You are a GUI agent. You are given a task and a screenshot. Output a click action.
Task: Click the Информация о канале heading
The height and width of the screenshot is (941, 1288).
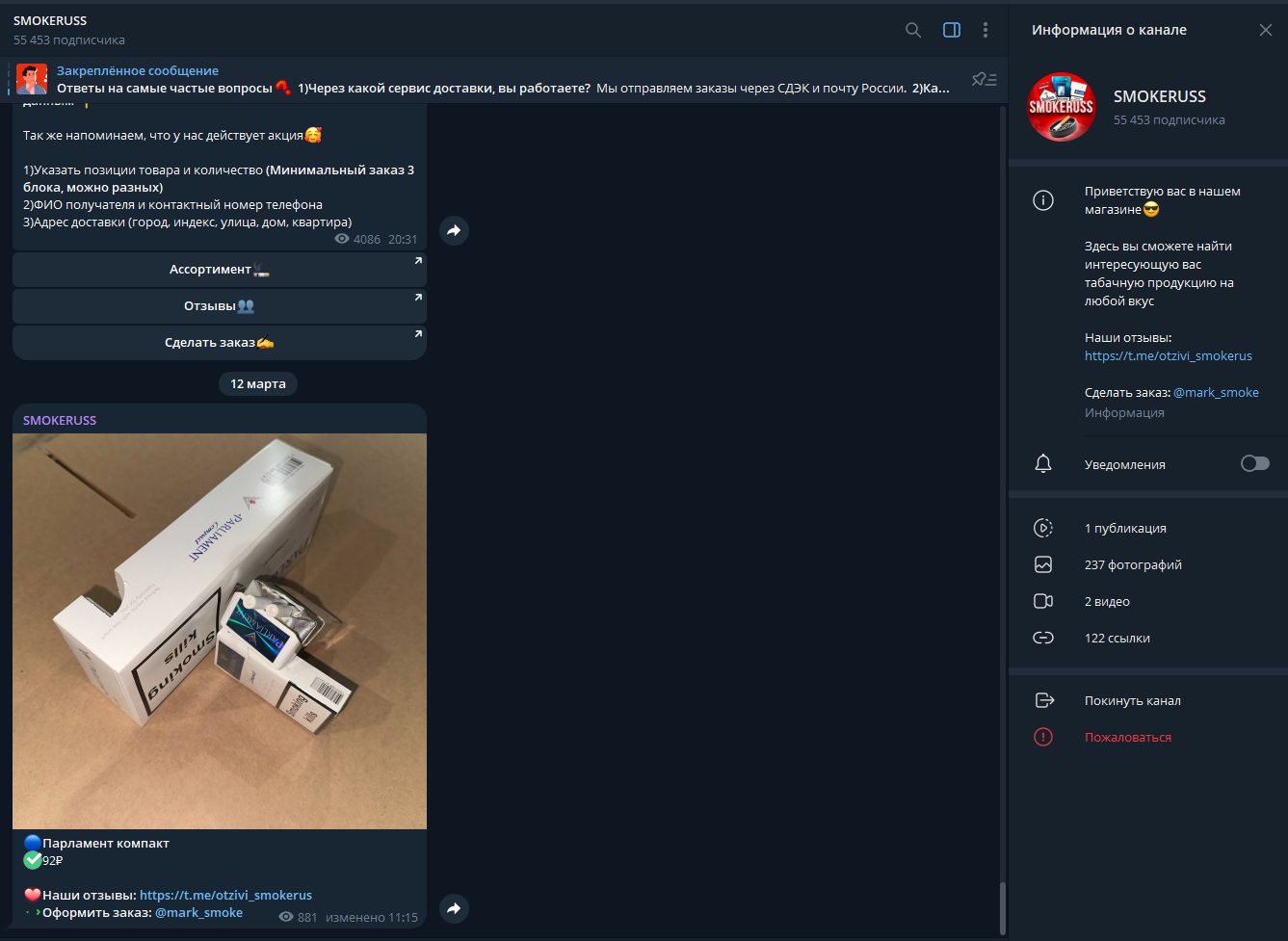click(1109, 30)
